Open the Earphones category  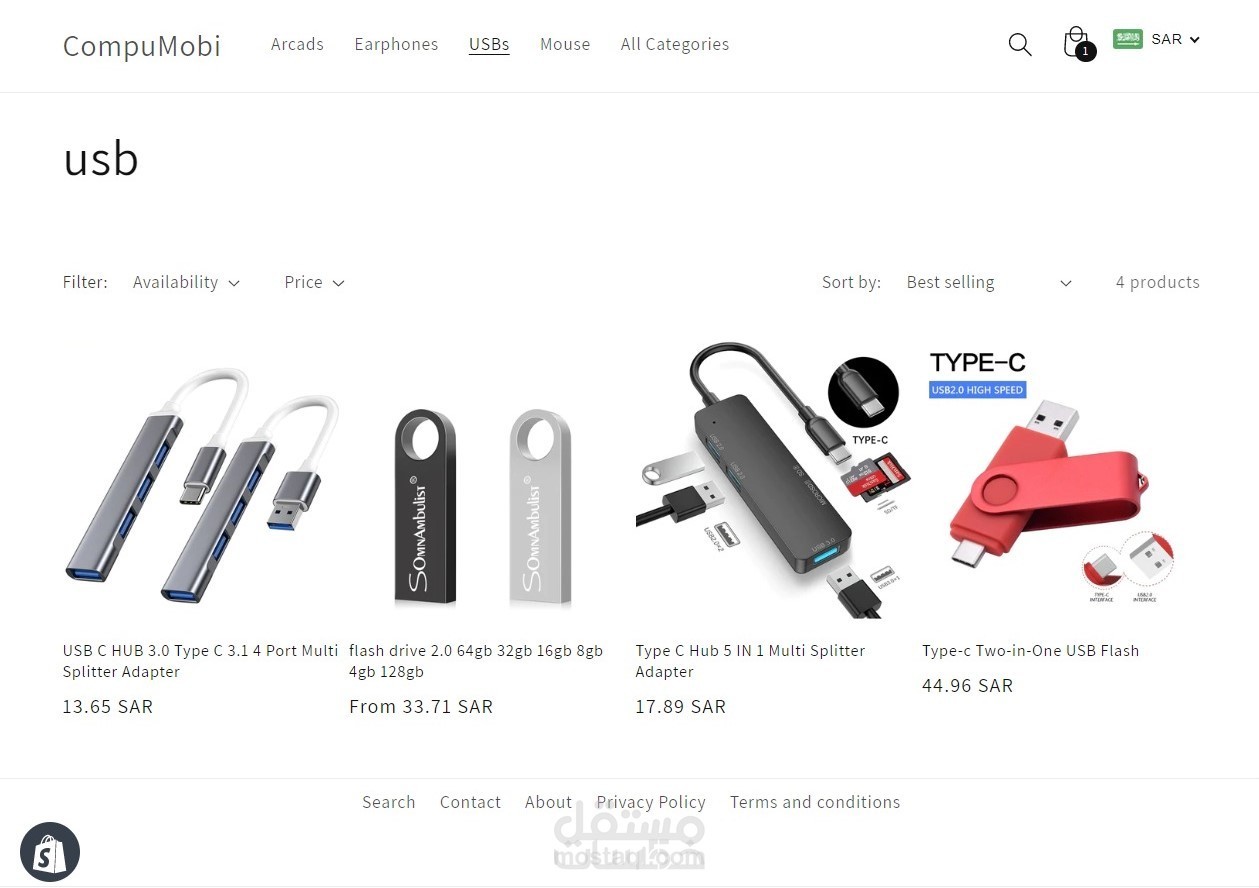coord(396,44)
